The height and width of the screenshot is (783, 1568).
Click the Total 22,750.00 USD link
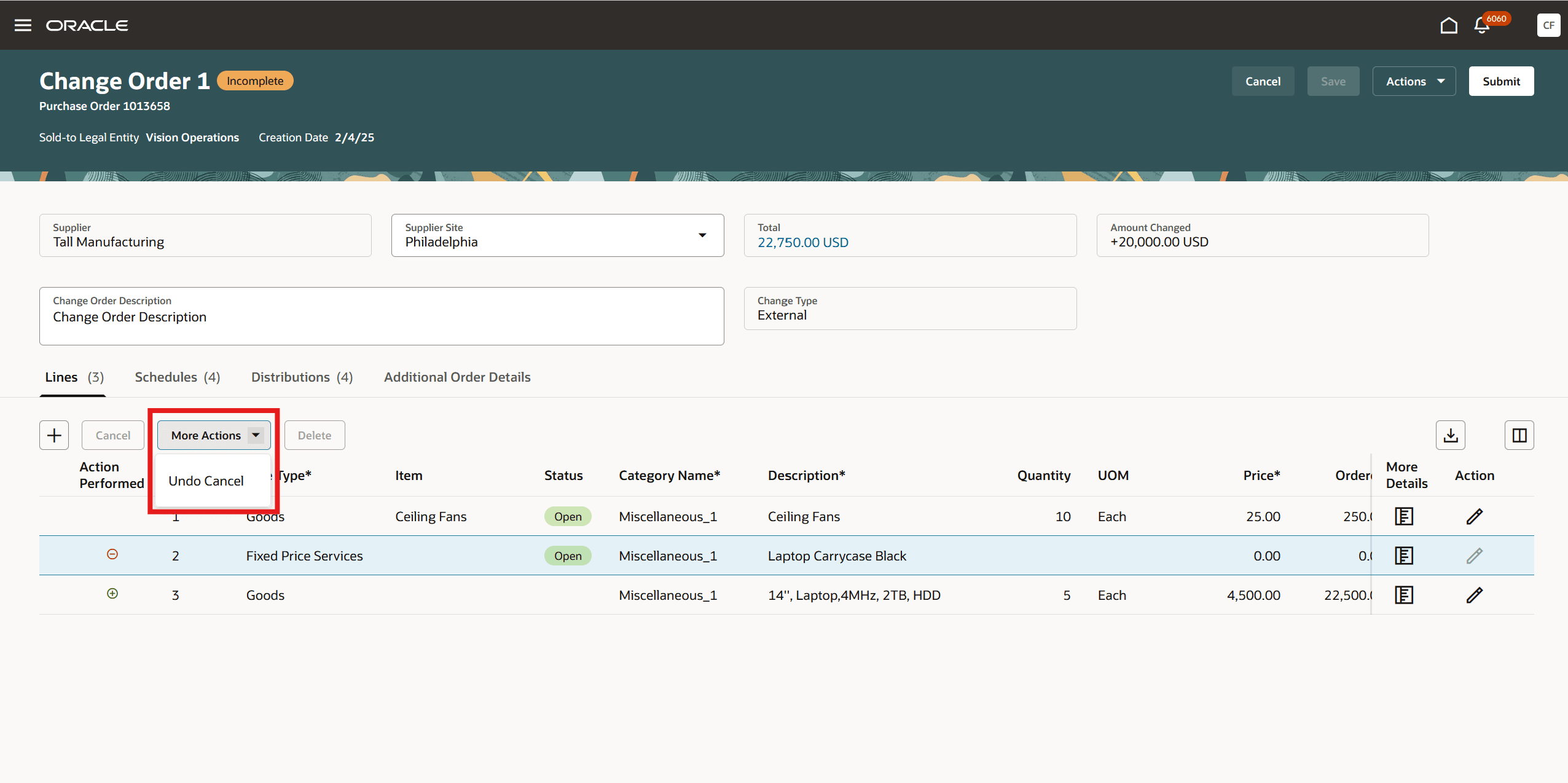(802, 242)
